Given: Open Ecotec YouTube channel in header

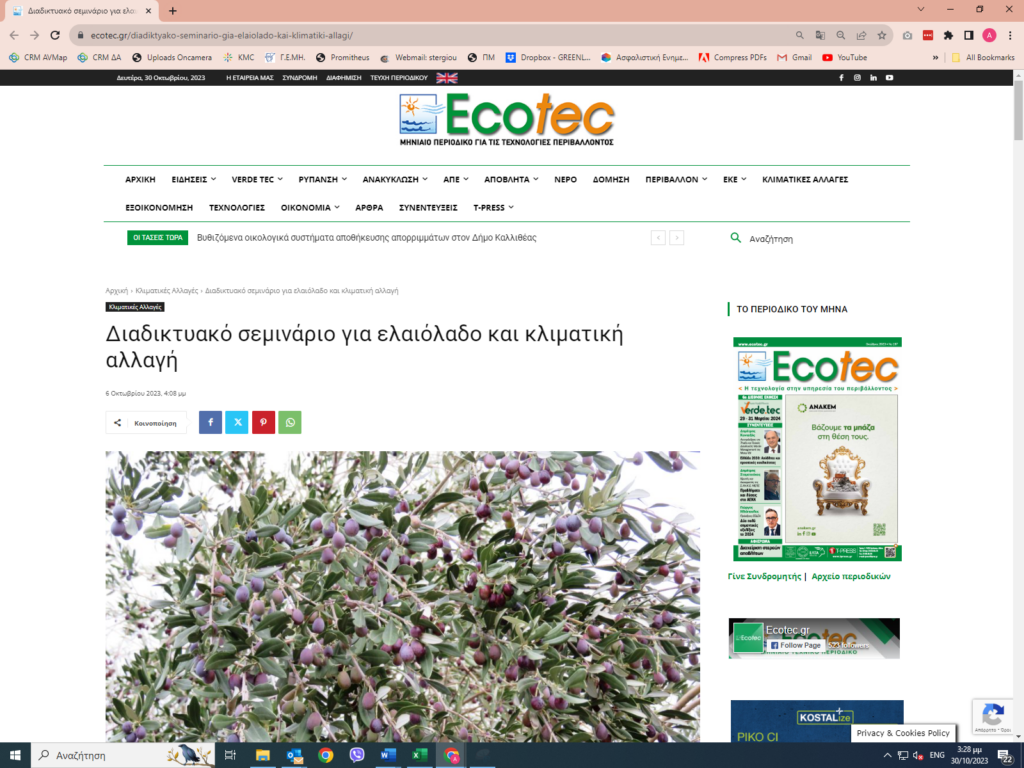Looking at the screenshot, I should click(889, 77).
